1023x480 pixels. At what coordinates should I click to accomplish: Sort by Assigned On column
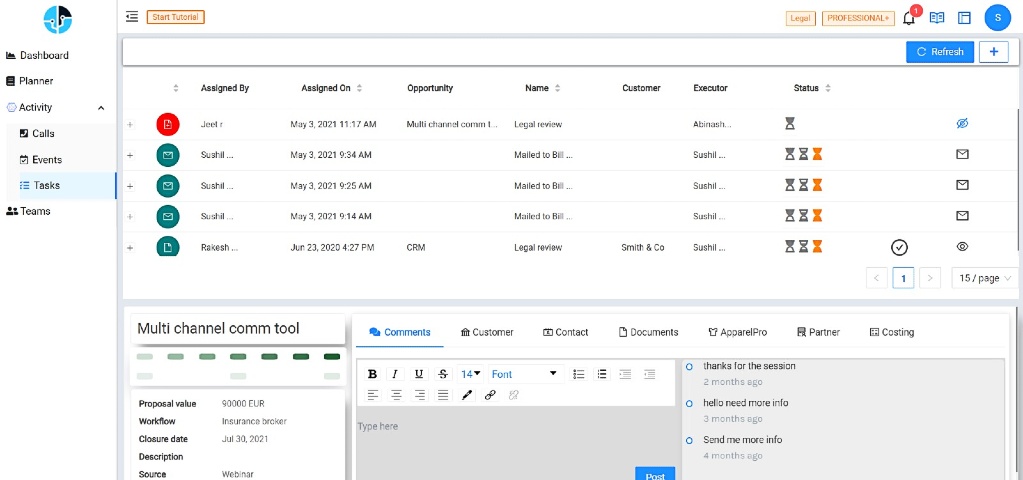point(359,88)
